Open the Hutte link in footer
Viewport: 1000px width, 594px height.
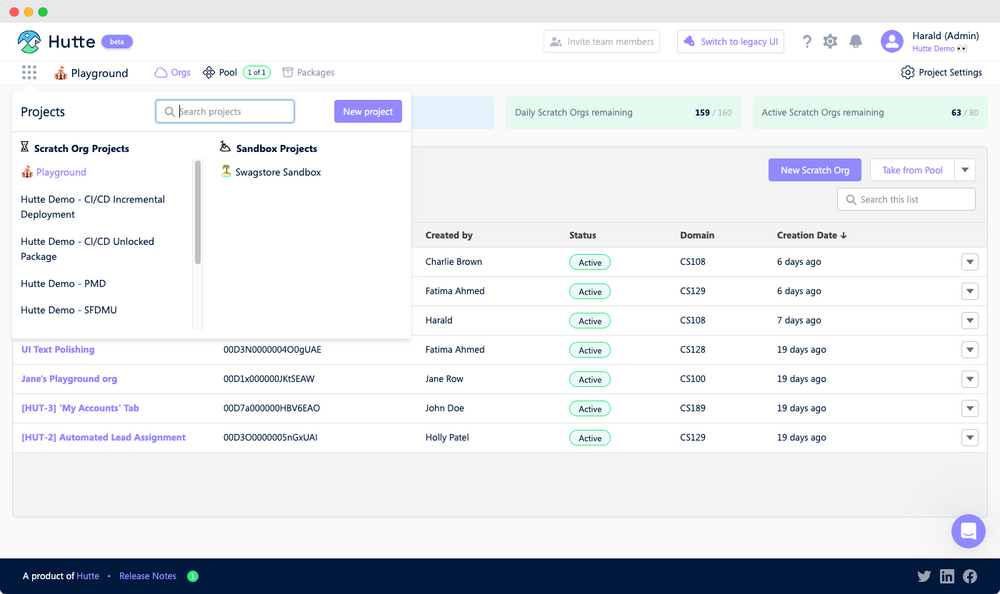(88, 576)
